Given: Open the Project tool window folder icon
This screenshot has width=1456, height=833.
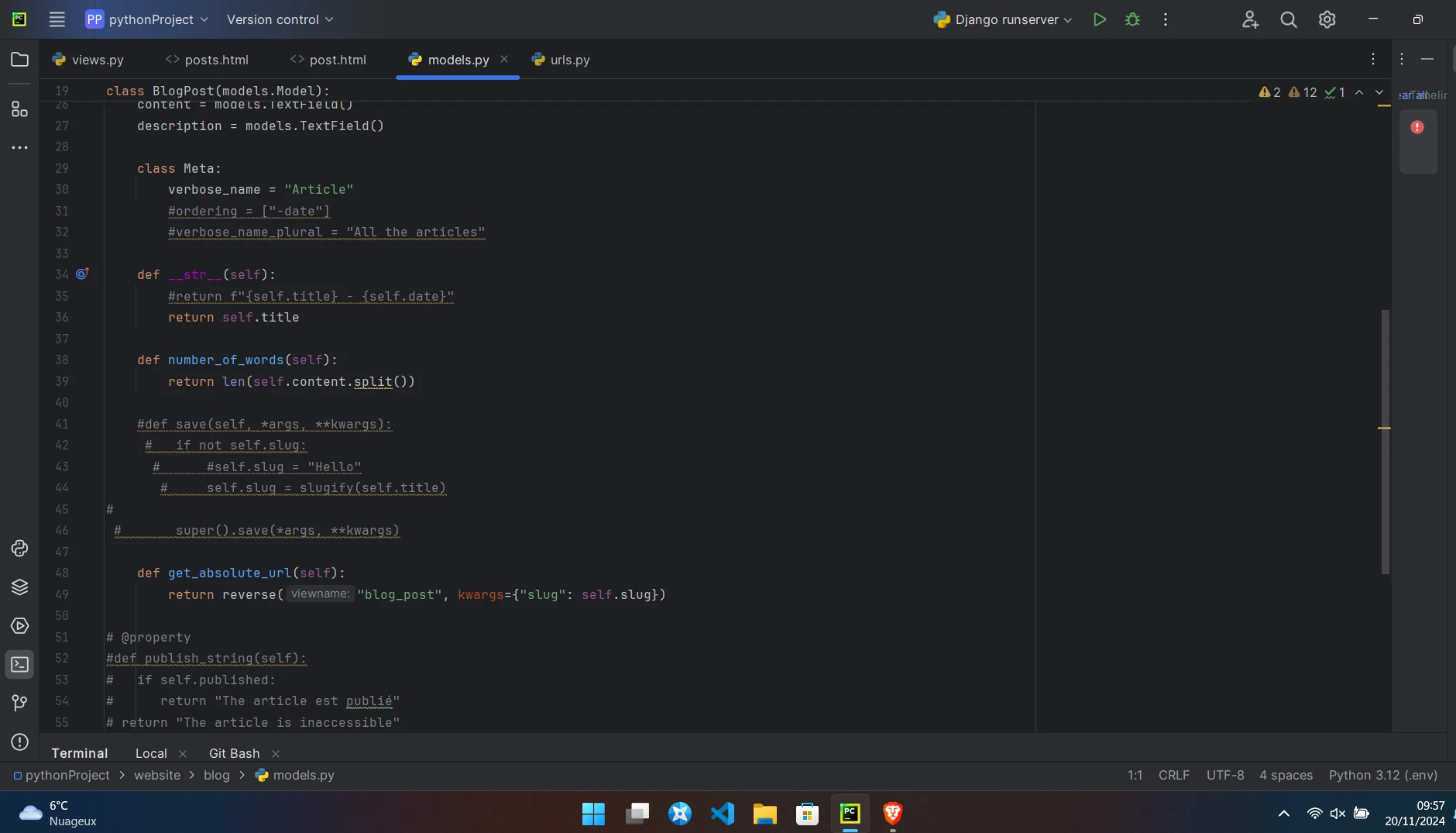Looking at the screenshot, I should [19, 60].
